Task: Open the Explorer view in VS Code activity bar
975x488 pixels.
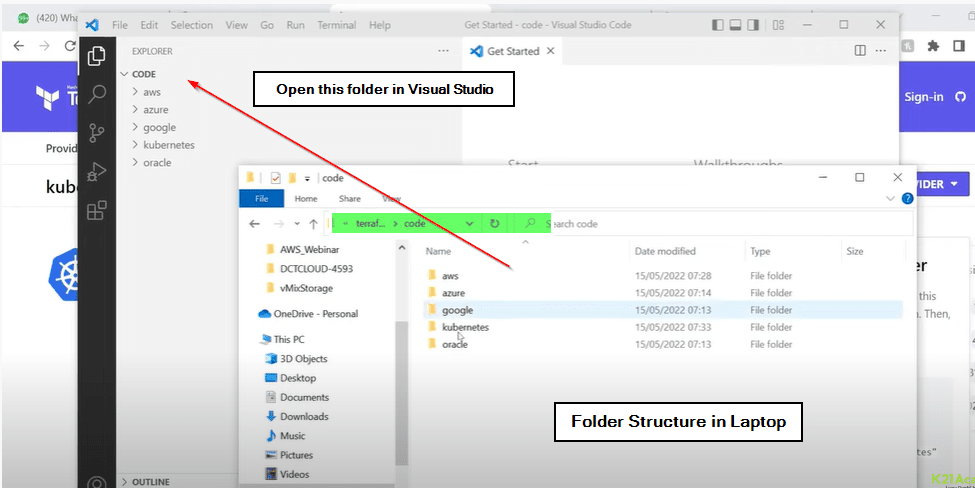Action: (x=96, y=56)
